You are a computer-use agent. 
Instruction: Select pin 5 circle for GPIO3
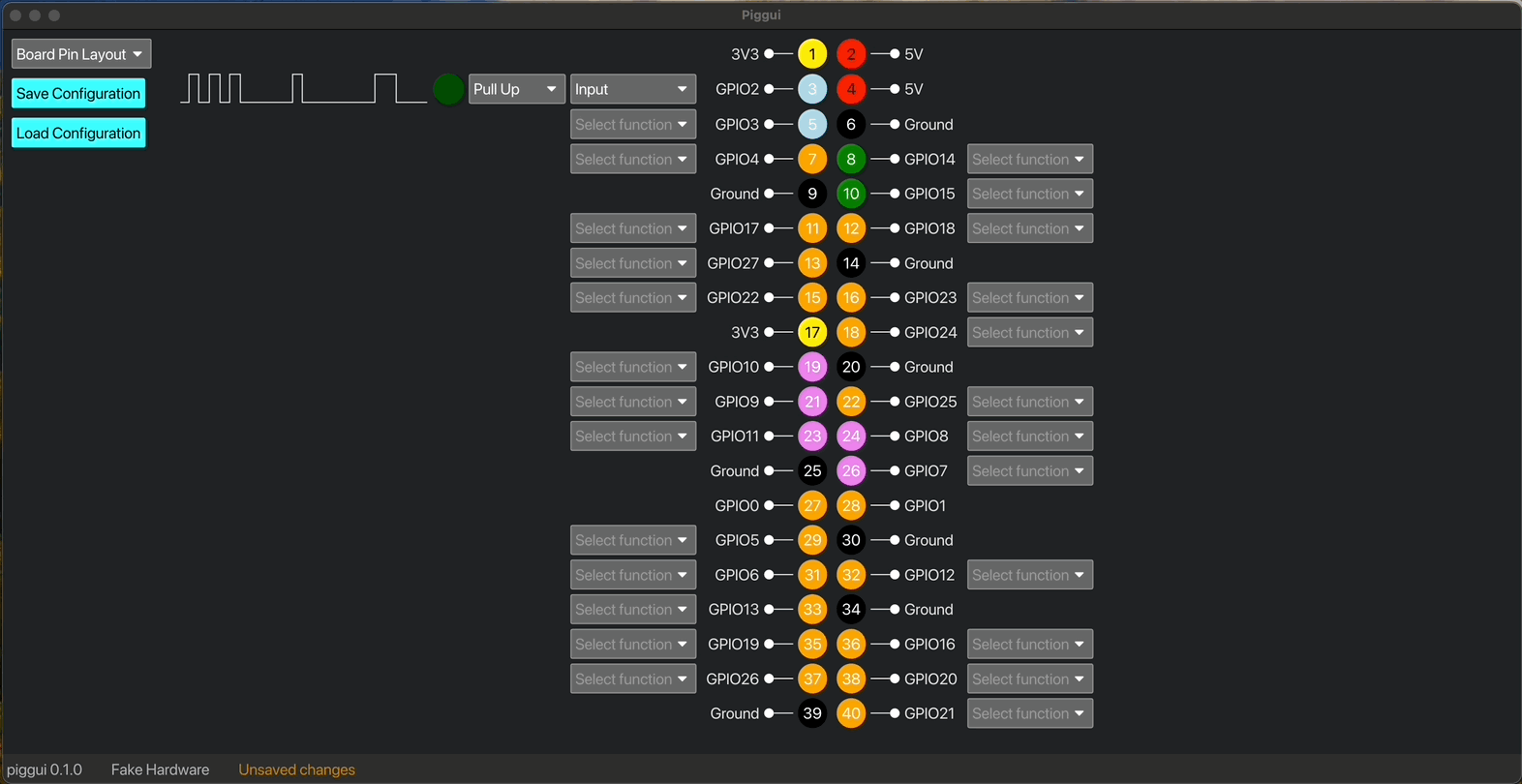tap(812, 124)
